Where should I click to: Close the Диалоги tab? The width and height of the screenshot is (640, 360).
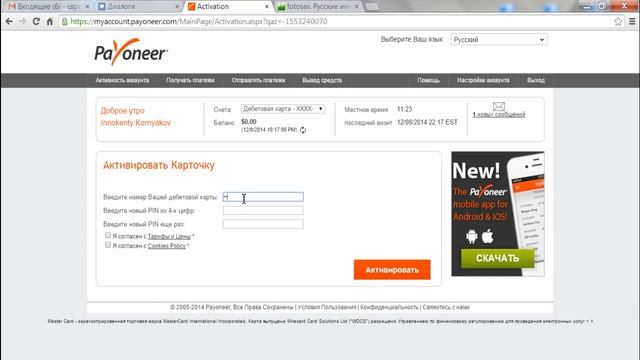[177, 7]
